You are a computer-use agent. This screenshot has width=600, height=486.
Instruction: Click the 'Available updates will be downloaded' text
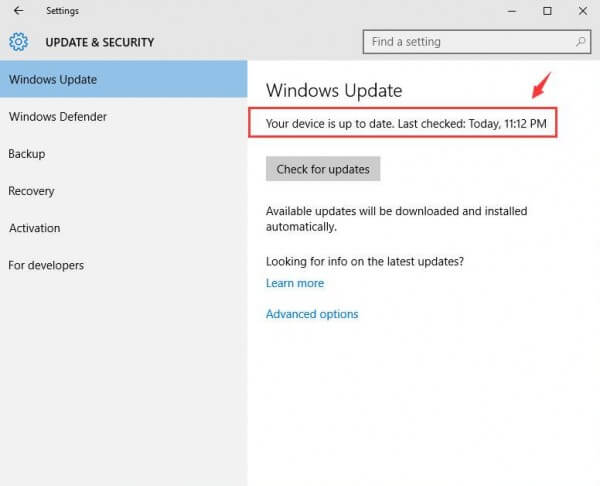click(396, 219)
